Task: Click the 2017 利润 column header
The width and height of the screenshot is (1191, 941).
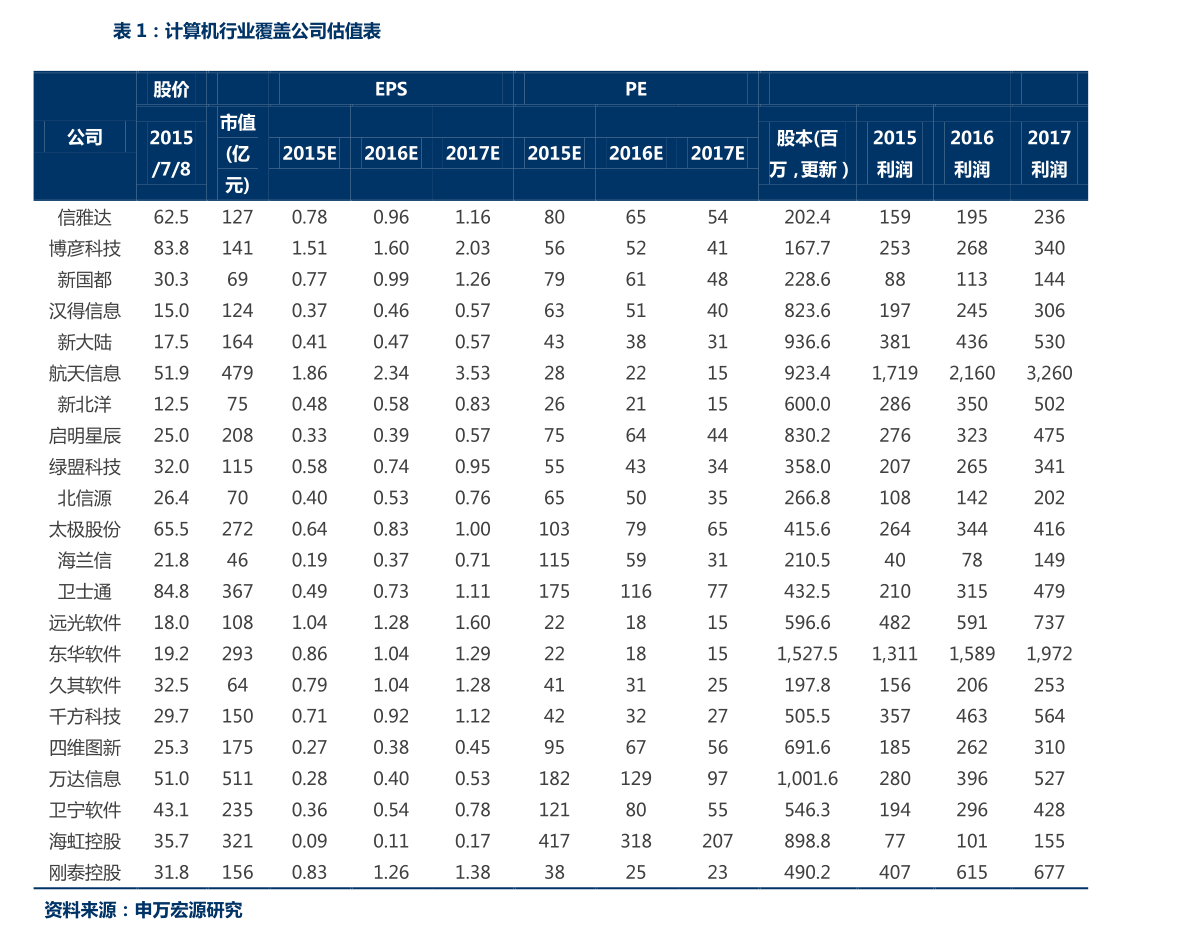Action: point(1049,153)
